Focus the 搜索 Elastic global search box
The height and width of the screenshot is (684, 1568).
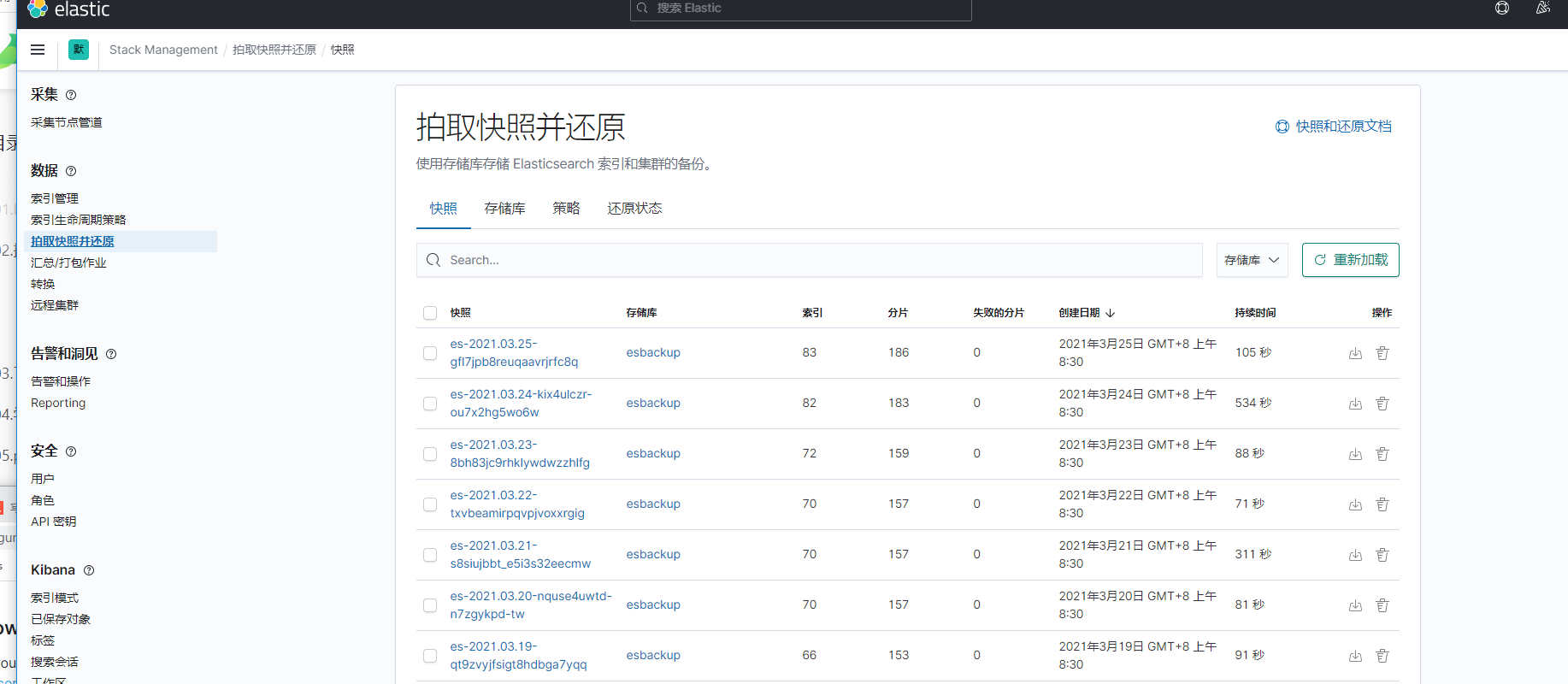[x=801, y=9]
